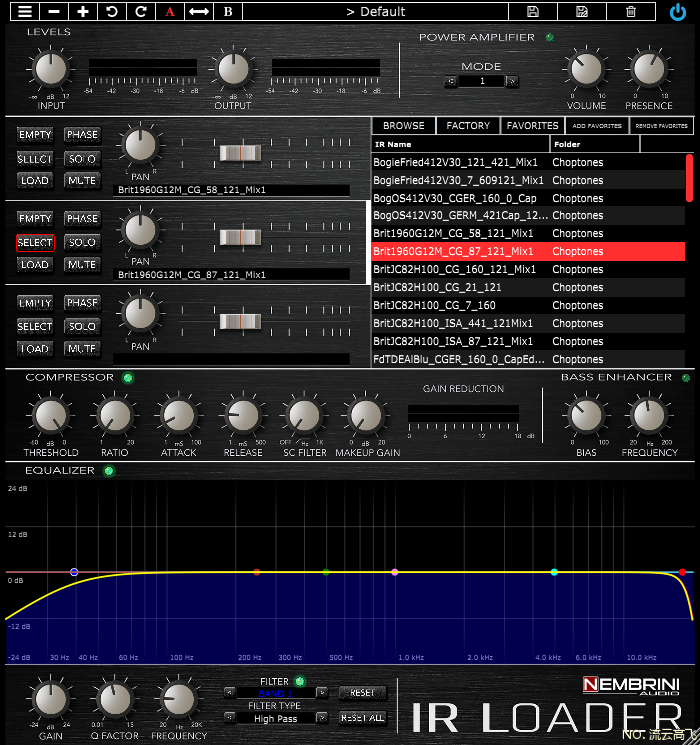
Task: Click the first slot PAN knob
Action: tap(140, 145)
